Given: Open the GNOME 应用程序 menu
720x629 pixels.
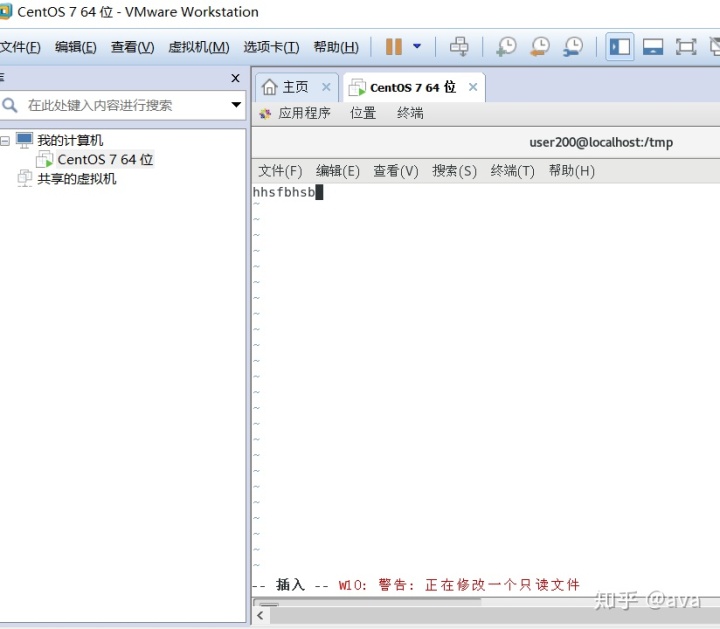Looking at the screenshot, I should pyautogui.click(x=304, y=113).
